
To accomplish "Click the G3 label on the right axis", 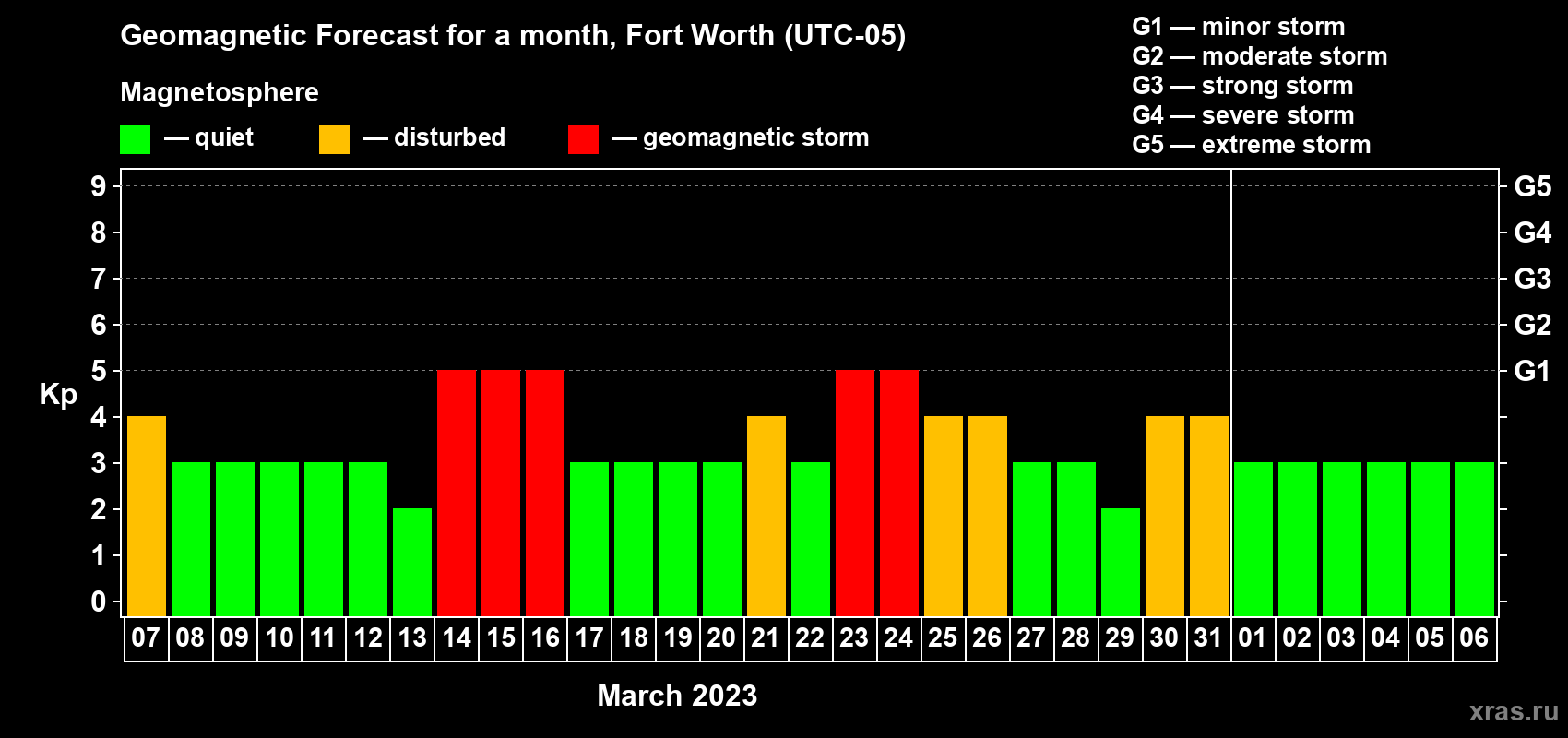I will 1533,279.
